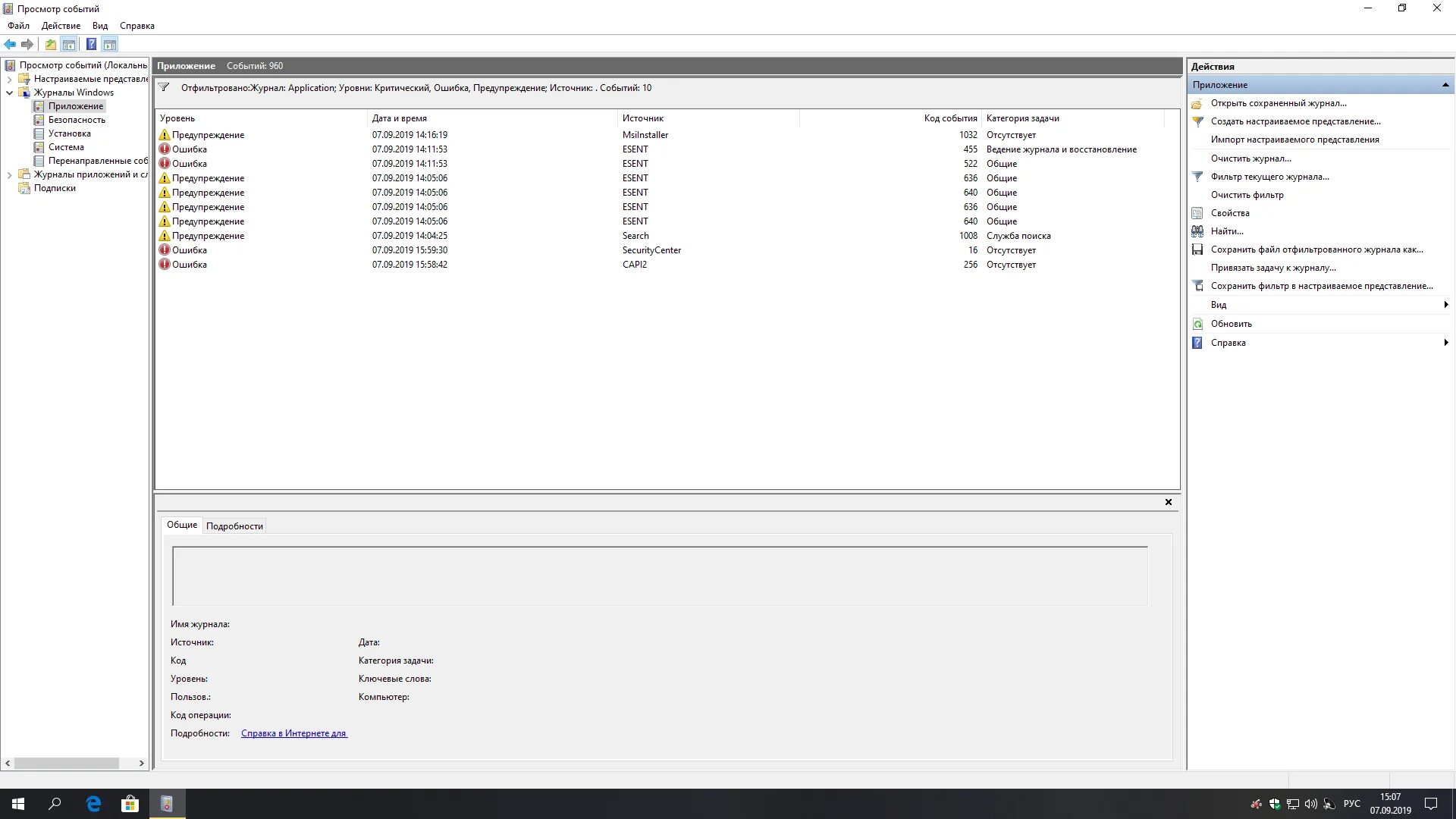Click Создать настраиваемое представление action

pyautogui.click(x=1295, y=121)
